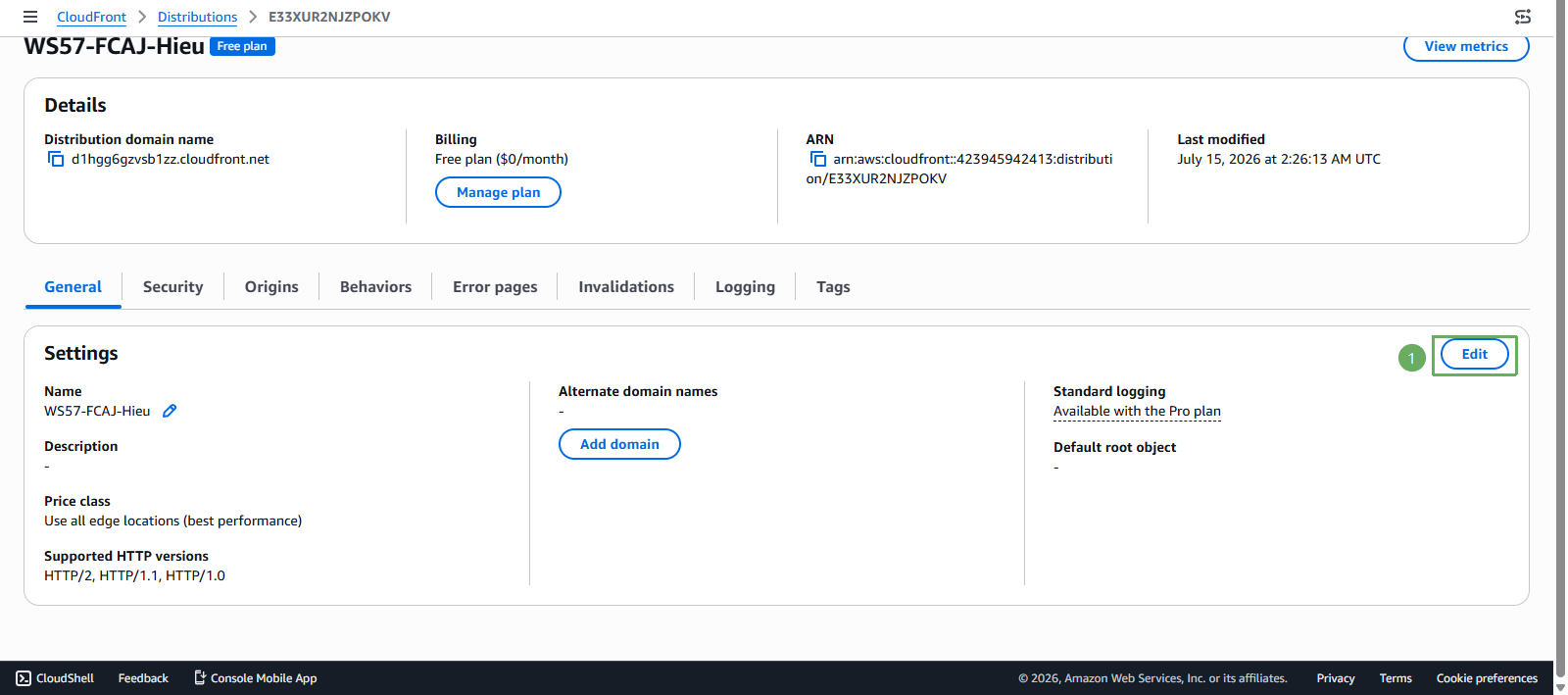Go to CloudFront breadcrumb
Viewport: 1568px width, 695px height.
pos(91,17)
